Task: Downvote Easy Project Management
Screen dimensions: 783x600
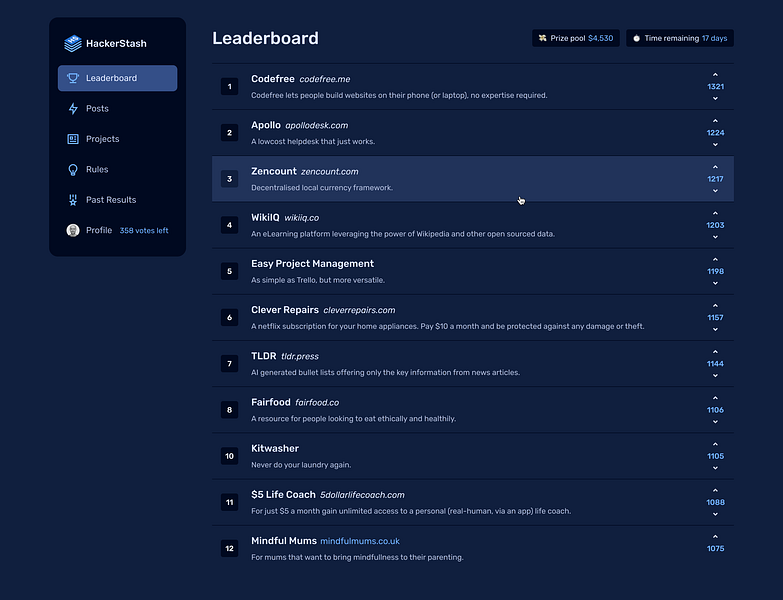Action: (x=715, y=284)
